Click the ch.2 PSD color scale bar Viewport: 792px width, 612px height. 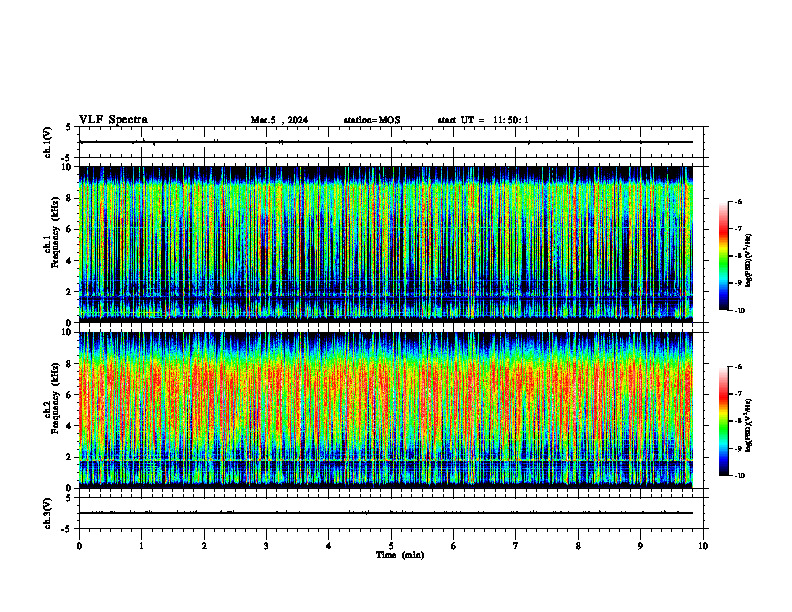pos(724,421)
